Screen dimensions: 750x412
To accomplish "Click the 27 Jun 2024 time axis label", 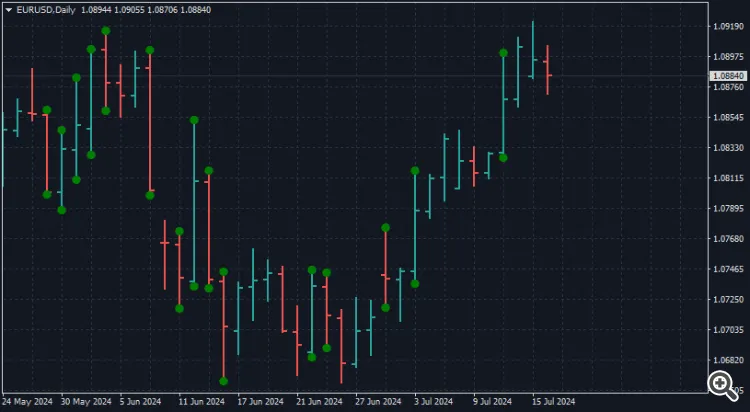I will pyautogui.click(x=375, y=403).
